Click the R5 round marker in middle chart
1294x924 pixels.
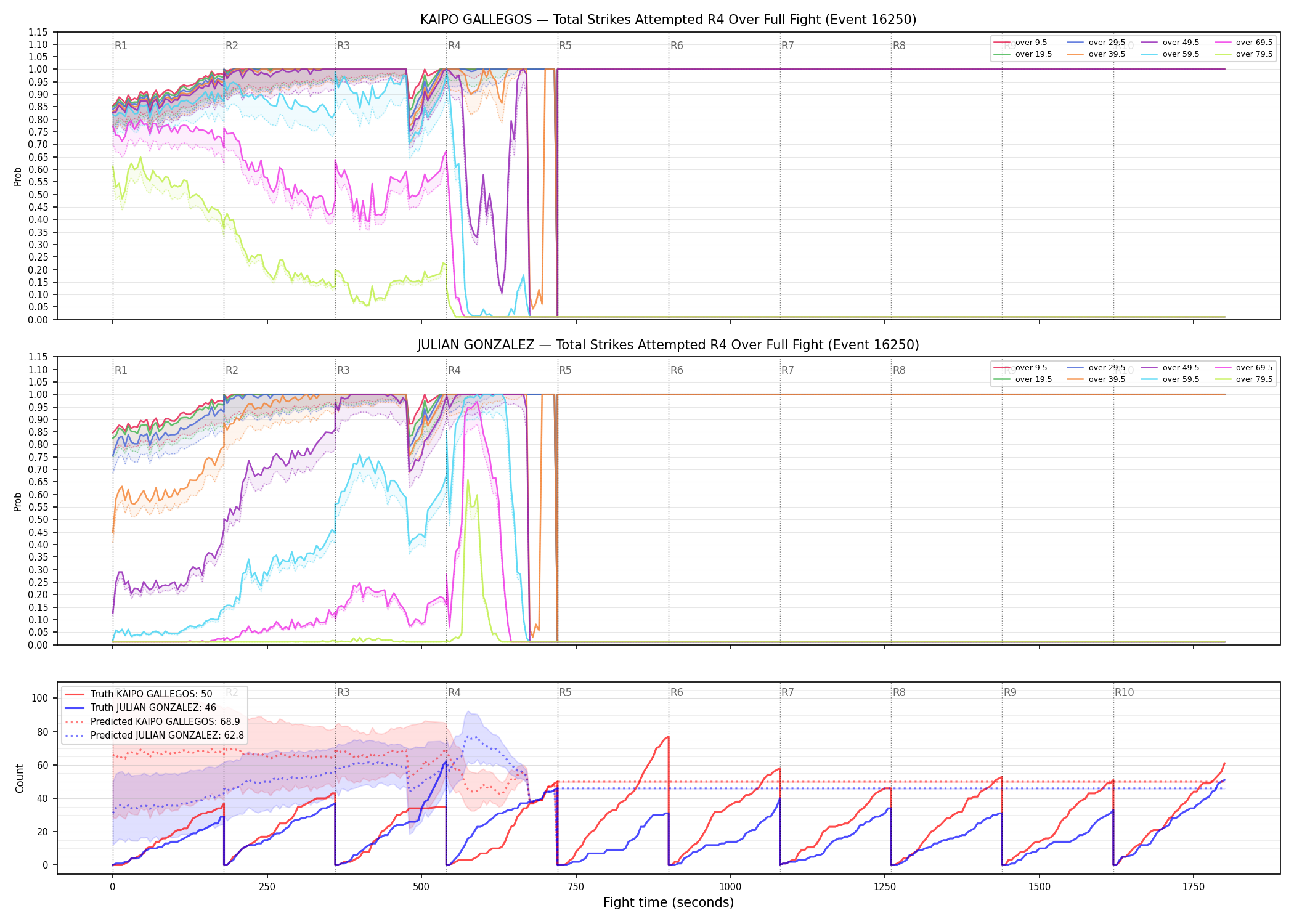[565, 370]
